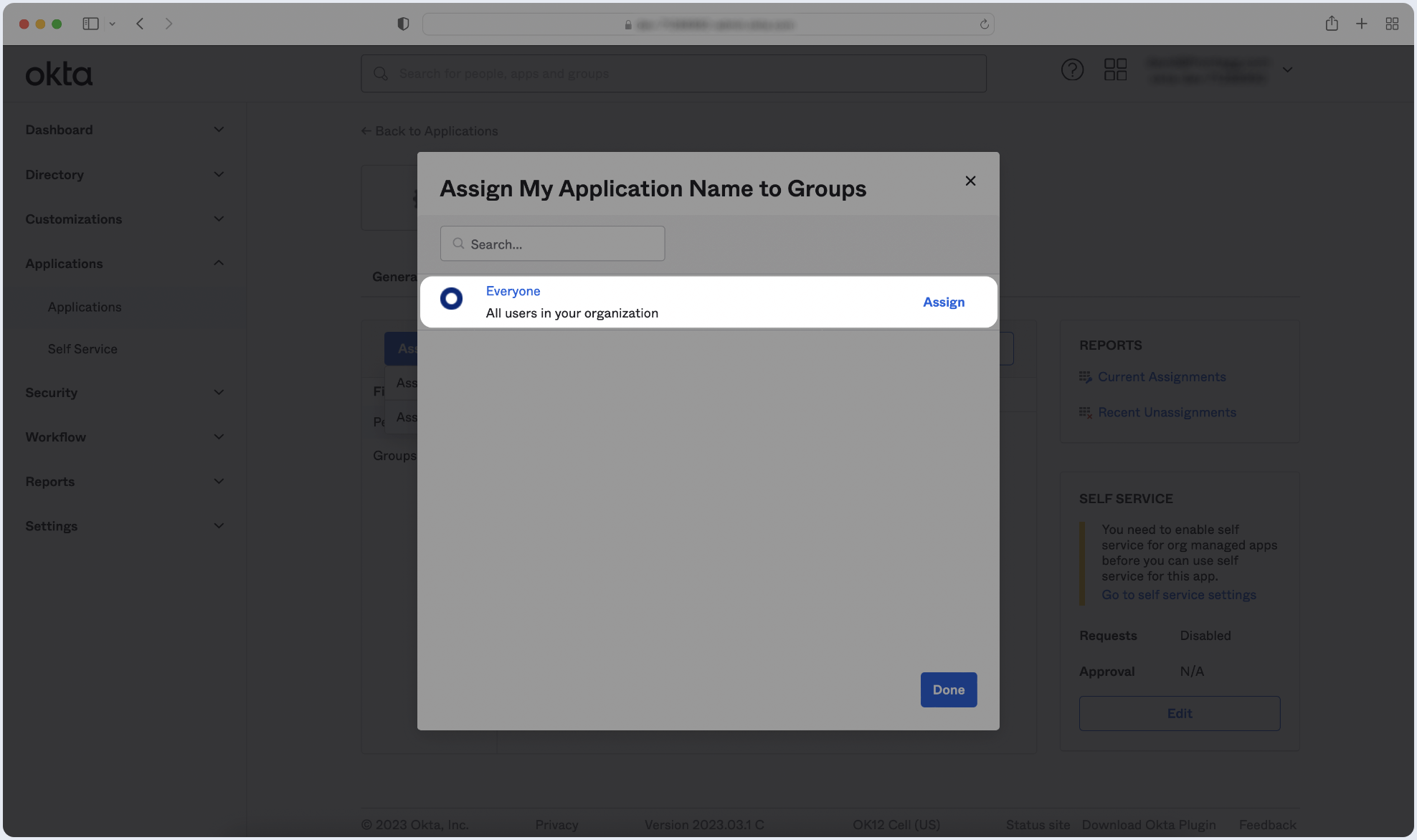1417x840 pixels.
Task: Open the user account dropdown arrow
Action: [x=1287, y=70]
